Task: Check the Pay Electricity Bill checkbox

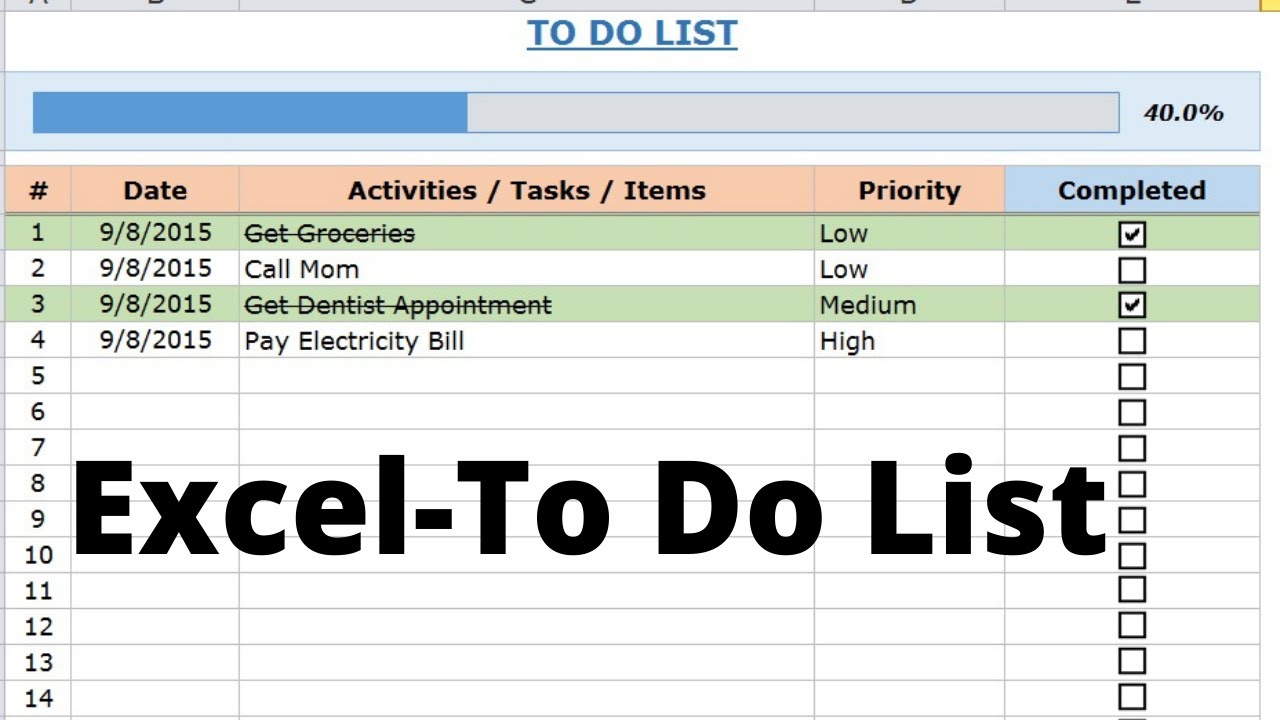Action: click(x=1132, y=341)
